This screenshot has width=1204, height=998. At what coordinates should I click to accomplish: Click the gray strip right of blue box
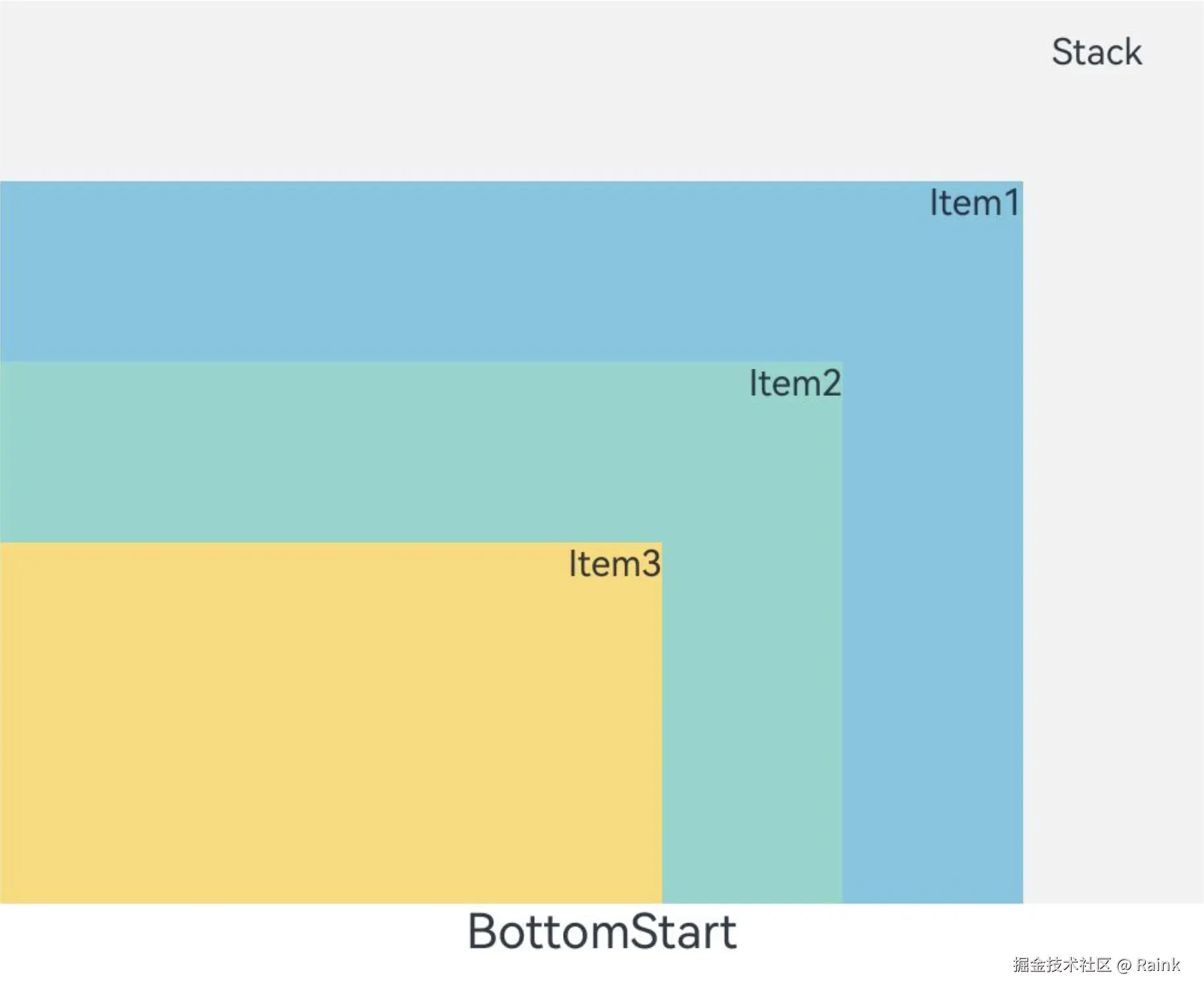pos(1113,529)
